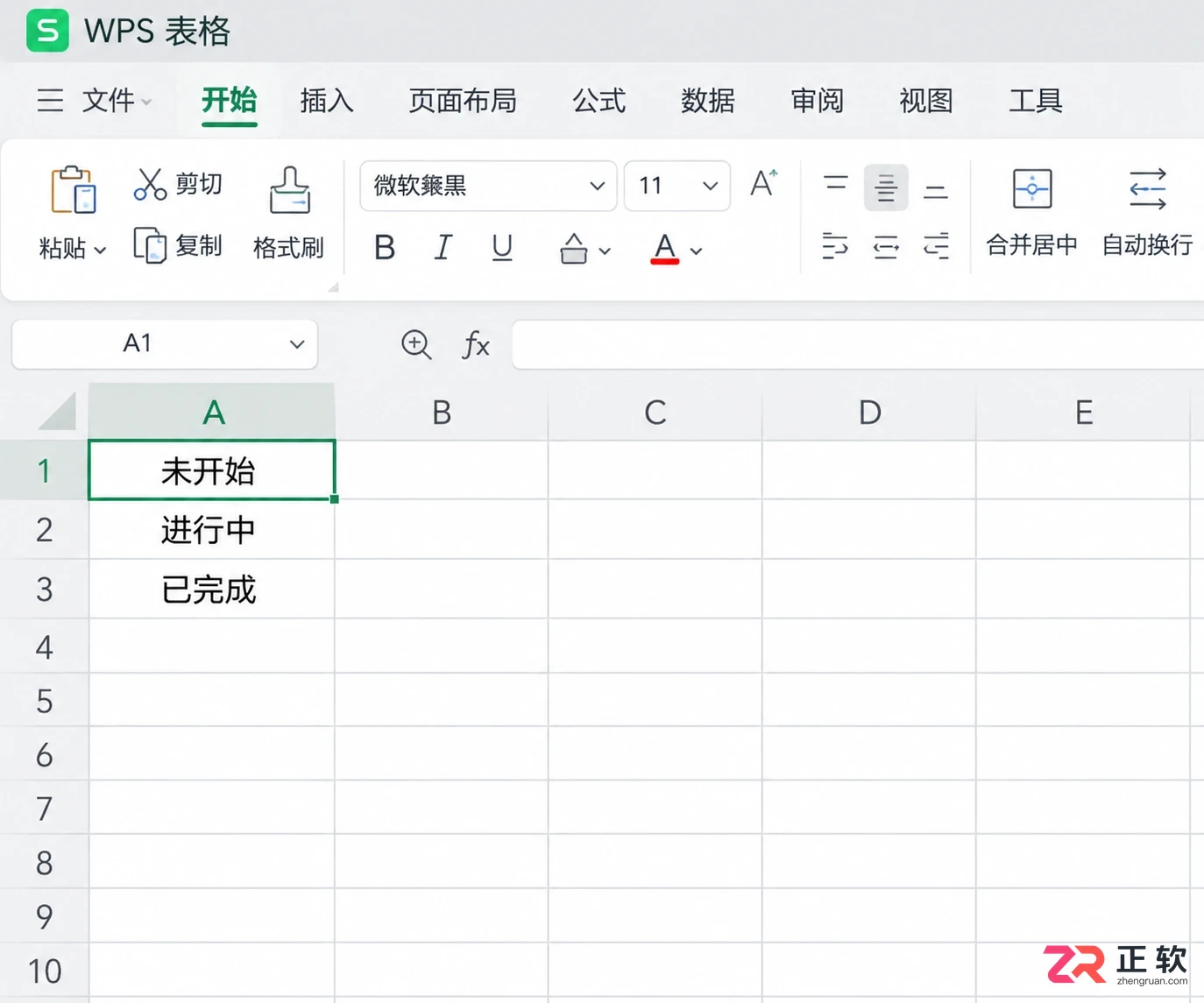The width and height of the screenshot is (1204, 1003).
Task: Click the WPS 表格 green S logo
Action: click(47, 31)
